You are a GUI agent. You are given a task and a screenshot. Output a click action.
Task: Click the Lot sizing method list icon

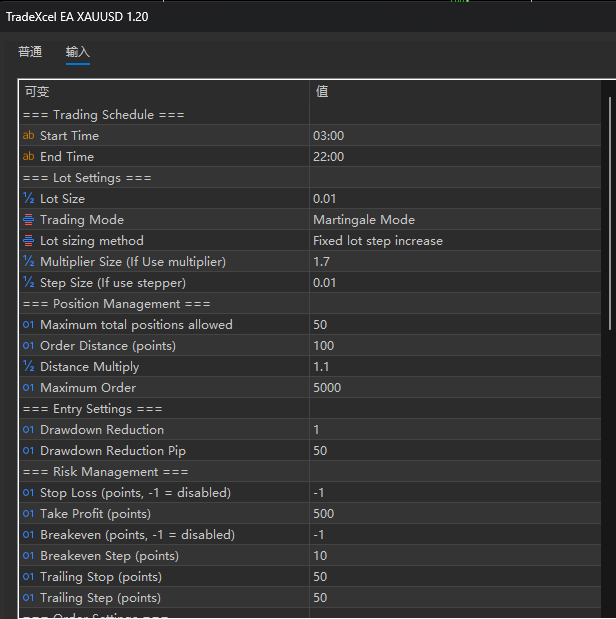28,241
